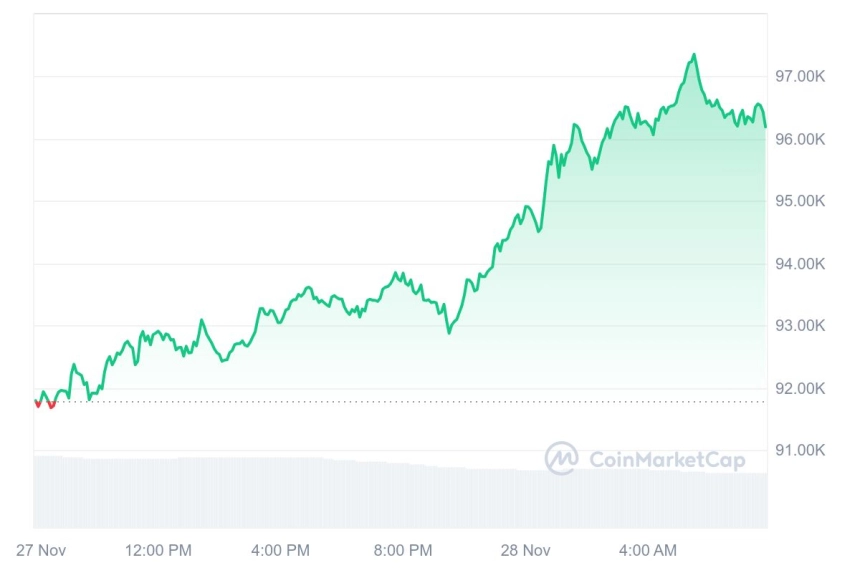The image size is (860, 573).
Task: Click the 94.00K price axis label
Action: [800, 264]
